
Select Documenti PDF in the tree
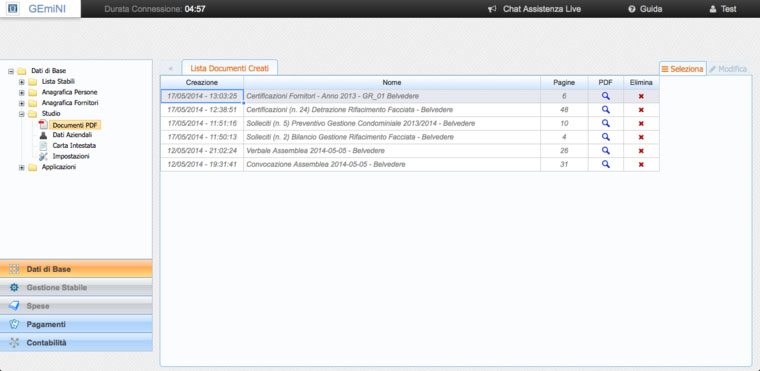pos(75,125)
